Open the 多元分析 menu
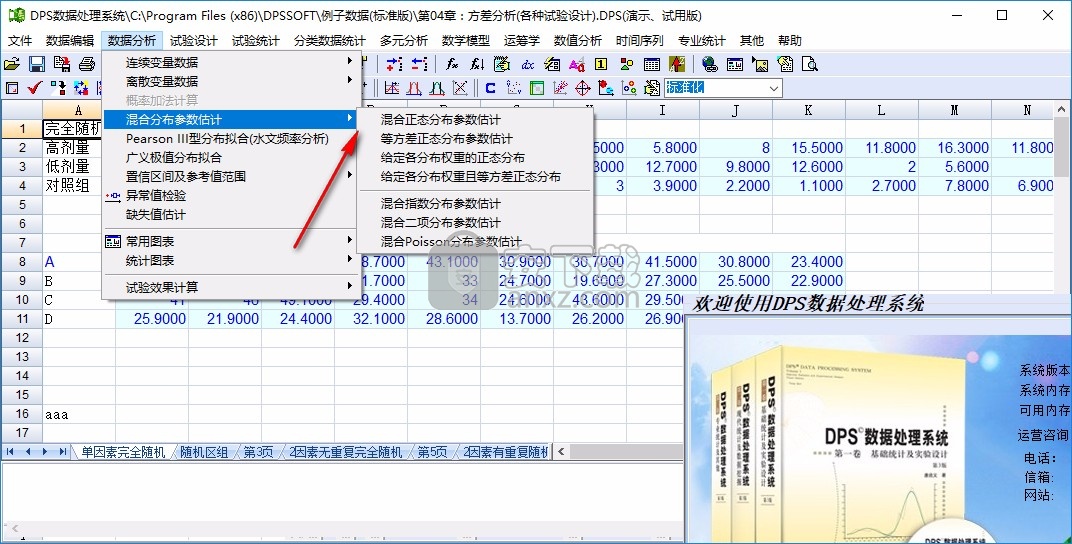1072x544 pixels. pos(404,41)
